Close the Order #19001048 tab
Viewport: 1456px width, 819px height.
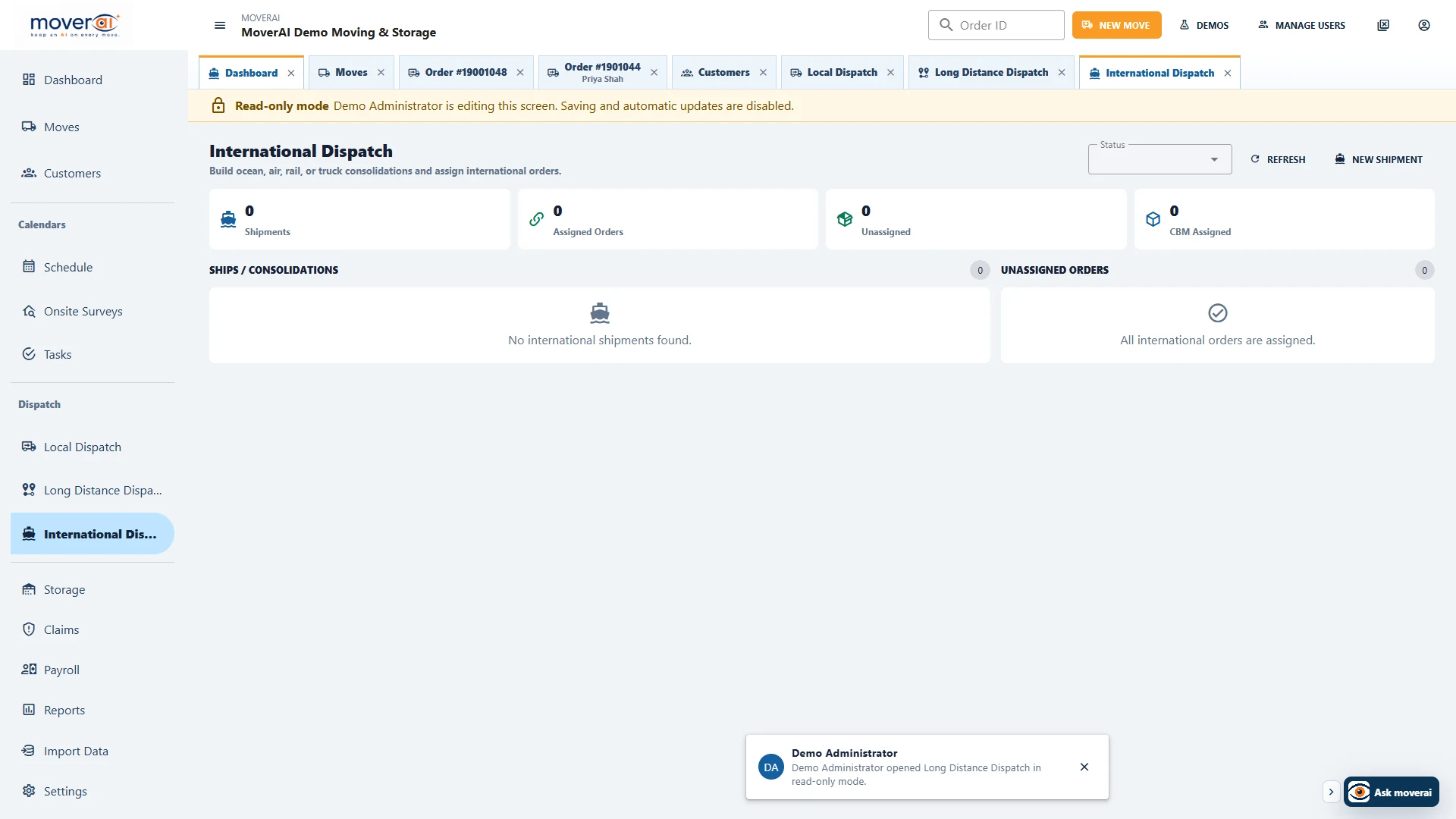point(520,73)
